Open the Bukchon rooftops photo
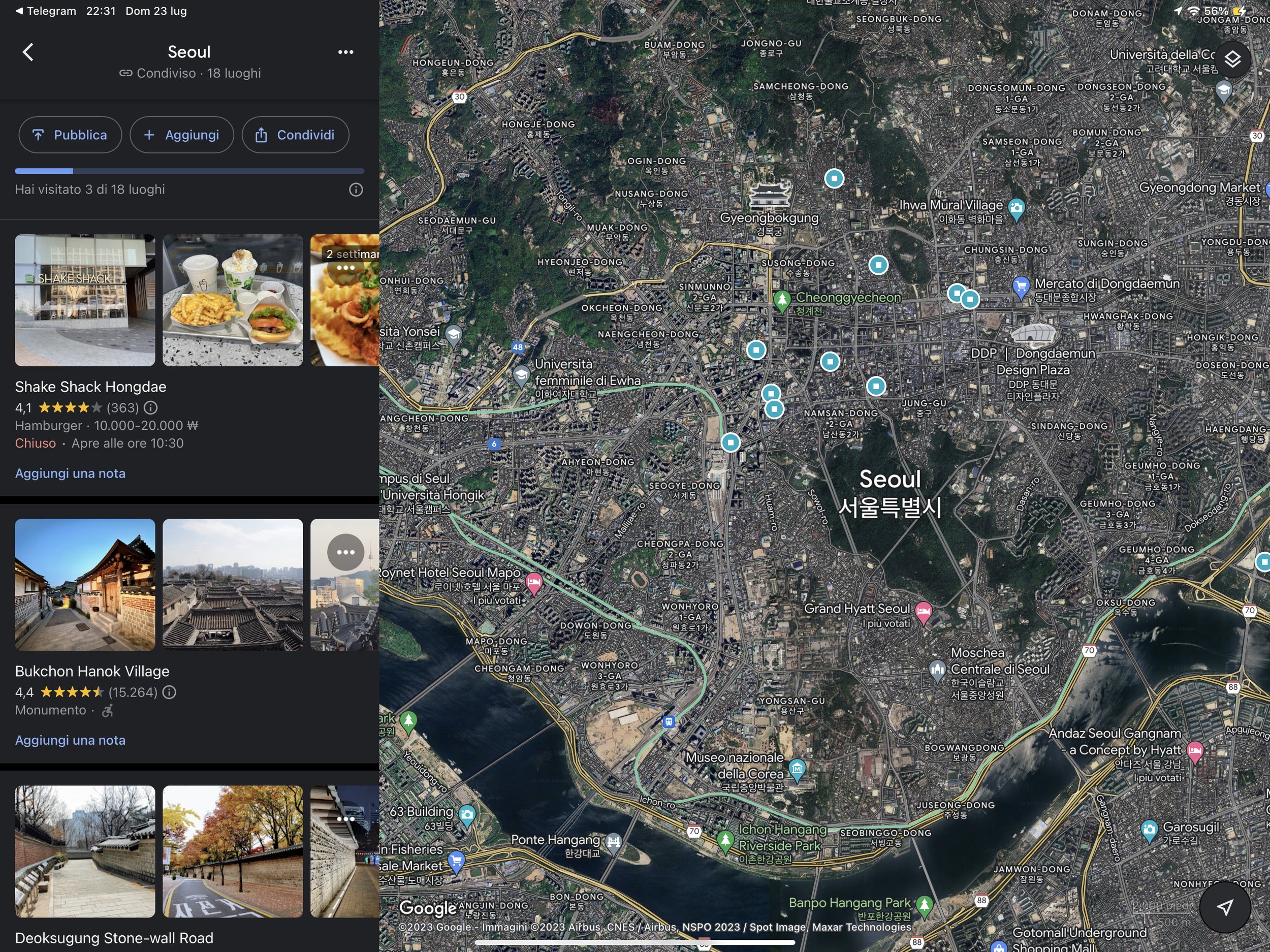 [x=233, y=585]
